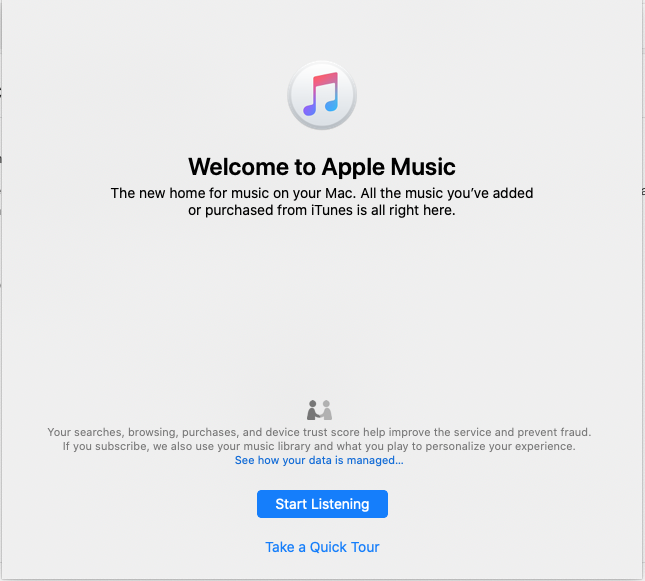
Task: Start listening to Apple Music
Action: pyautogui.click(x=322, y=504)
